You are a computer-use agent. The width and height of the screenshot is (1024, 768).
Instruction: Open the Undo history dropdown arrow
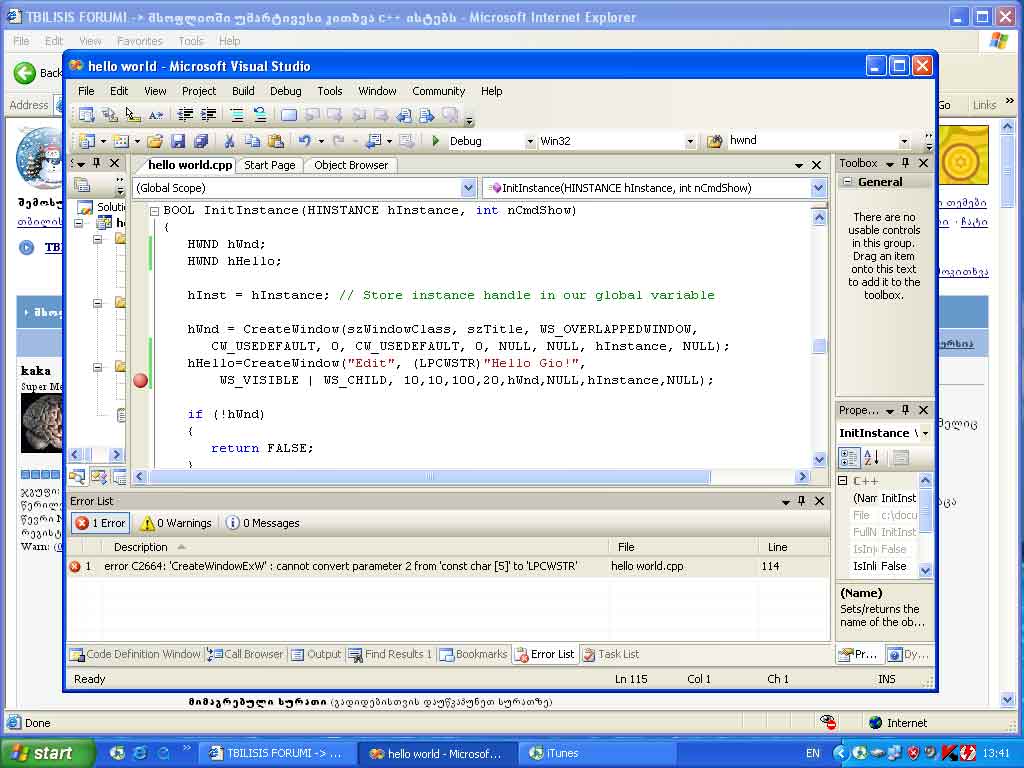[321, 141]
